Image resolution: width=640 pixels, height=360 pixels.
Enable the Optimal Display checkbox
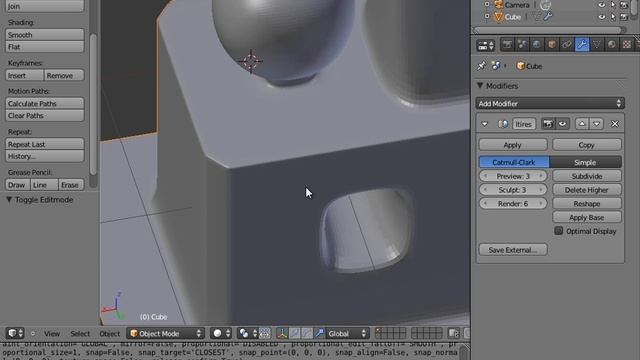pyautogui.click(x=559, y=231)
